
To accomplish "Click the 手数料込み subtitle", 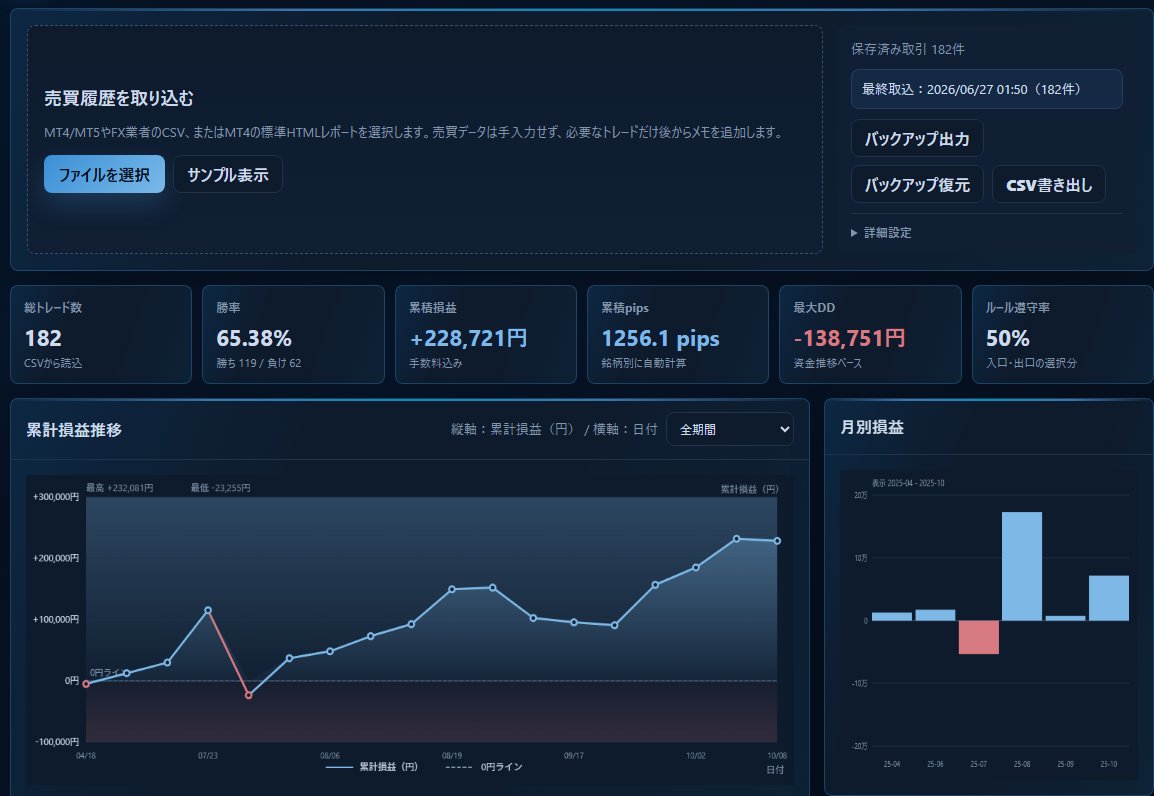I will point(436,363).
